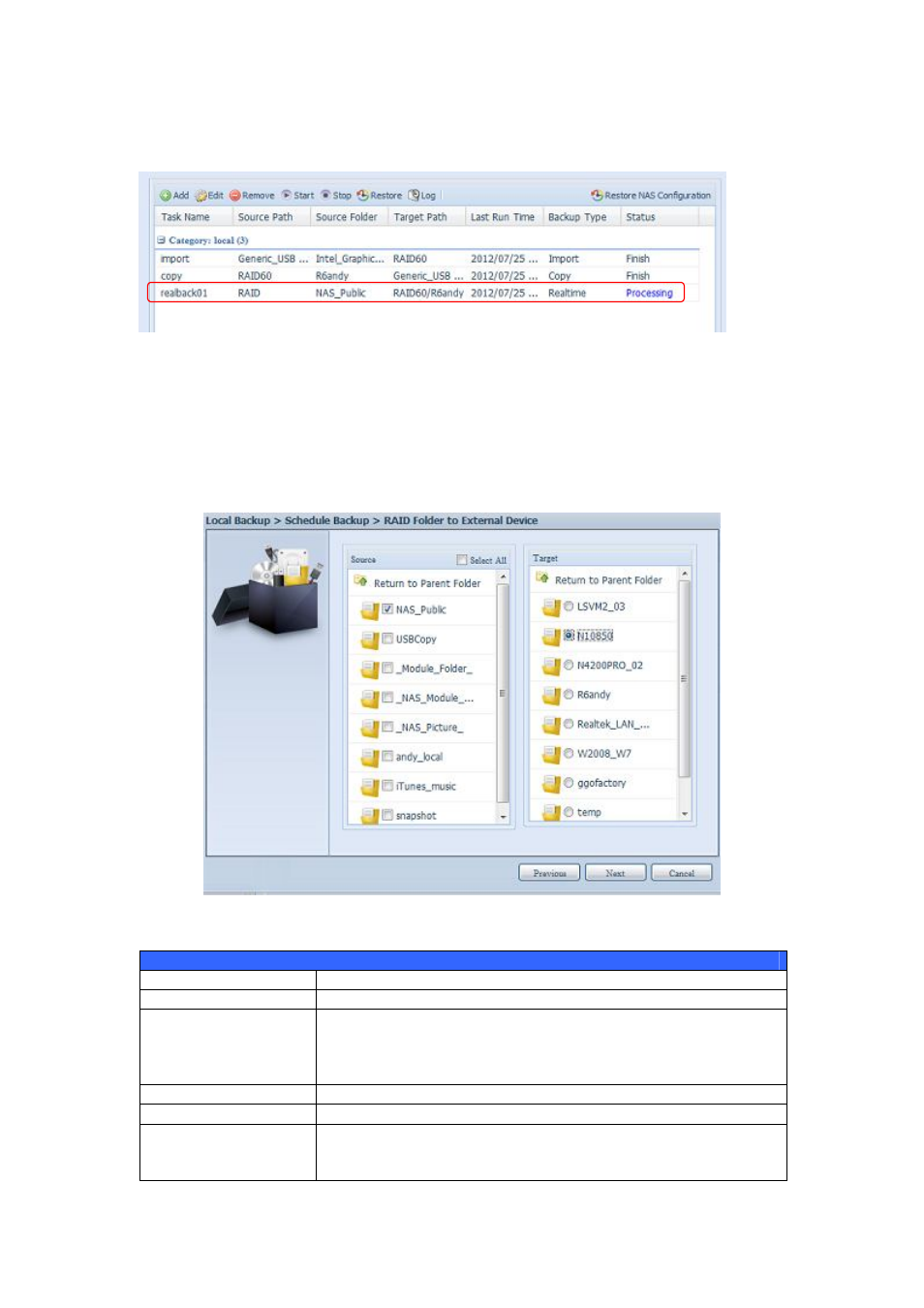924x1308 pixels.
Task: Click the Target list scrollbar thumb
Action: [685, 678]
